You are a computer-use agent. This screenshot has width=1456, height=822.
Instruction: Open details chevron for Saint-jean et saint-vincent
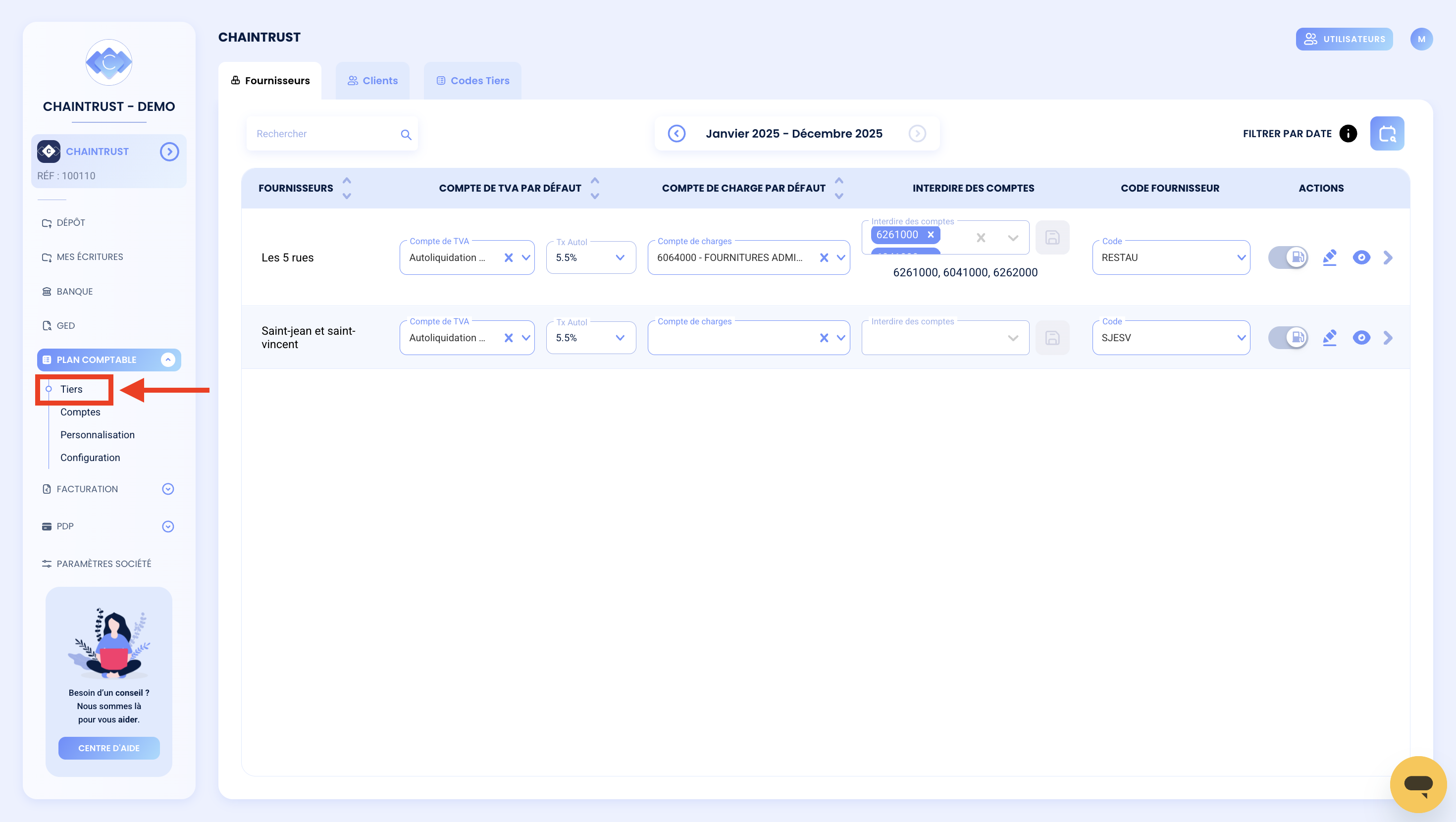pos(1388,338)
